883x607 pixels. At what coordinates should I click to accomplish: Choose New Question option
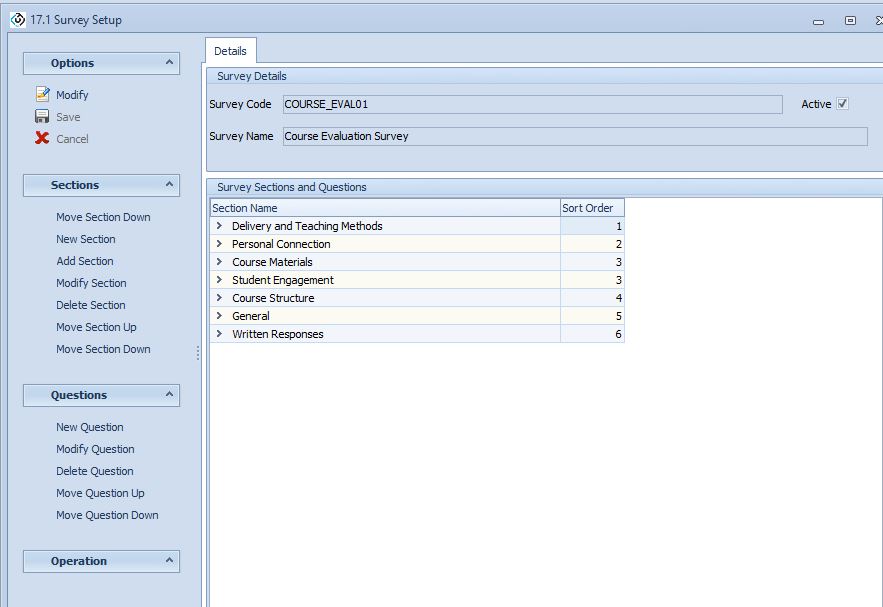click(90, 427)
